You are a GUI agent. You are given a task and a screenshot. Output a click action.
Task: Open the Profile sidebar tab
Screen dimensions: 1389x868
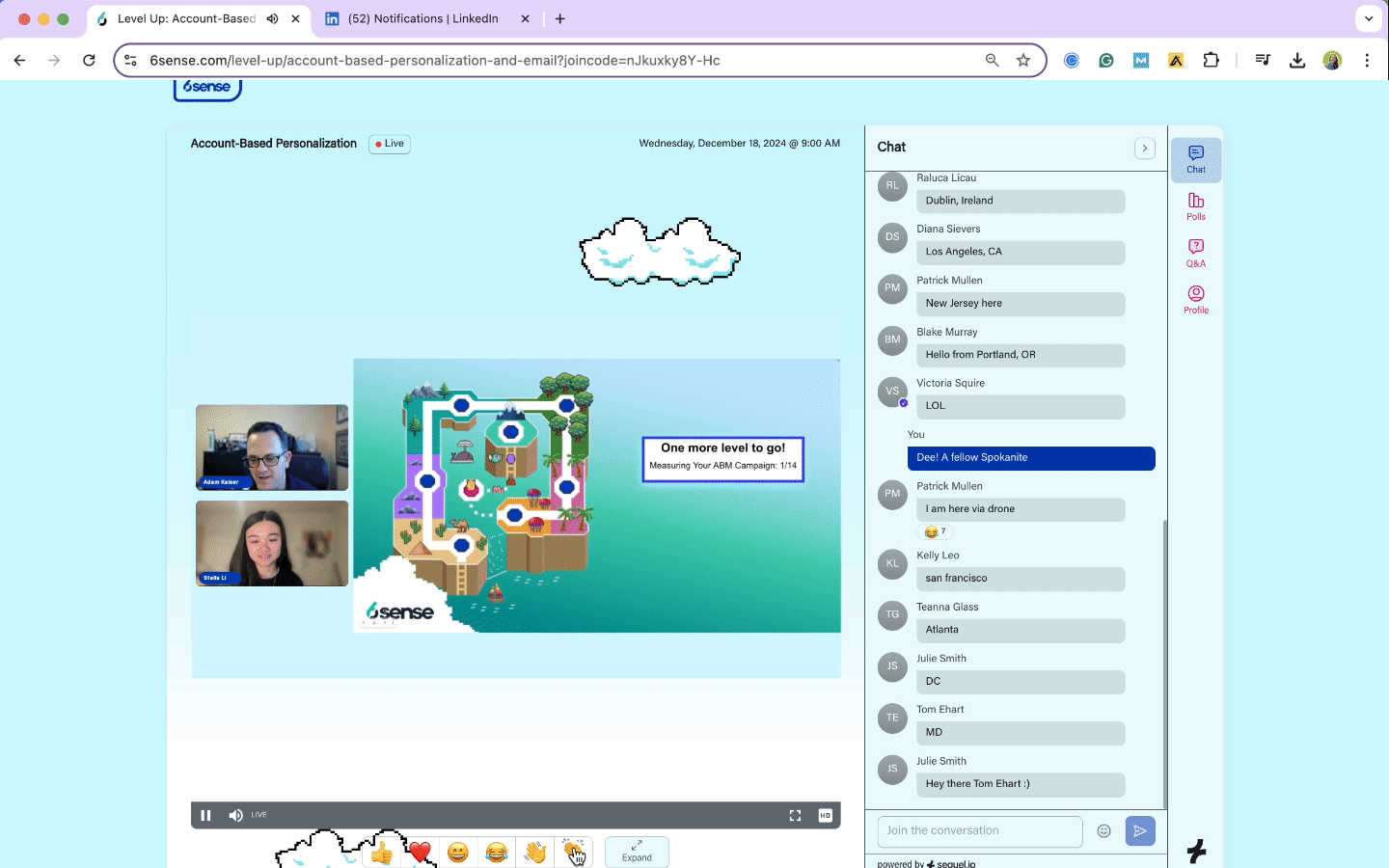tap(1196, 300)
